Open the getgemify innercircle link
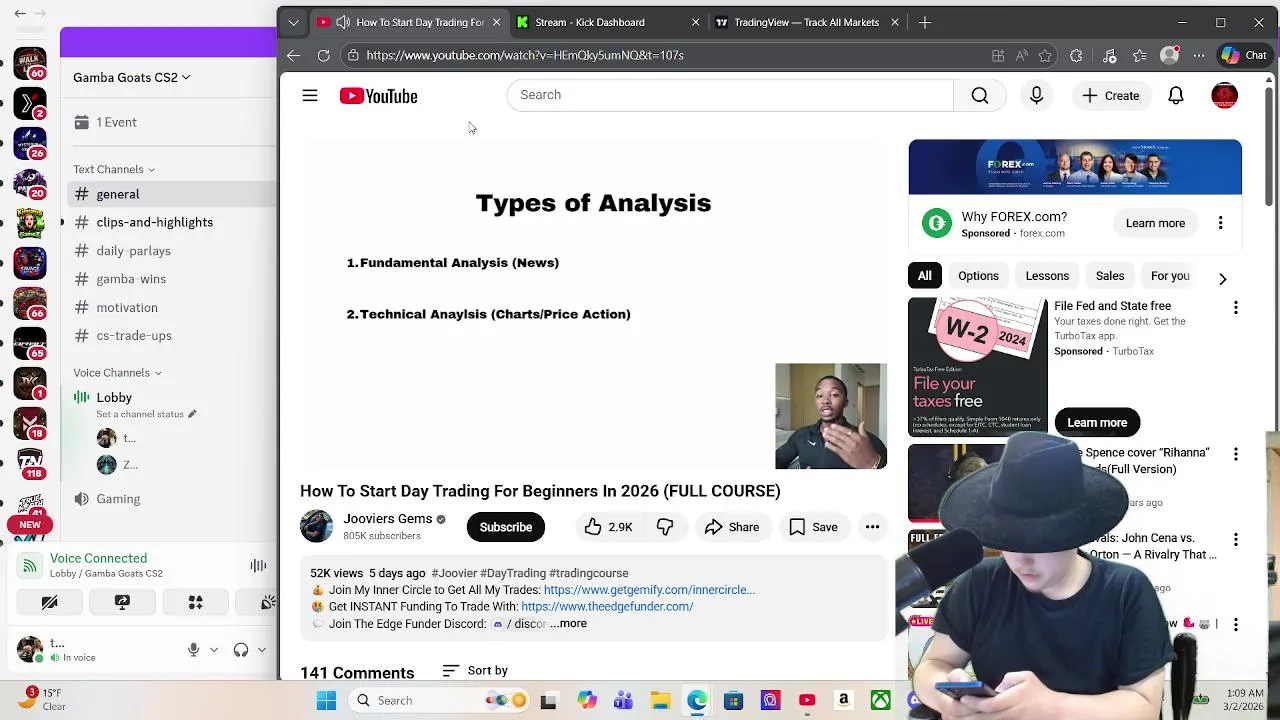The width and height of the screenshot is (1280, 720). point(649,590)
